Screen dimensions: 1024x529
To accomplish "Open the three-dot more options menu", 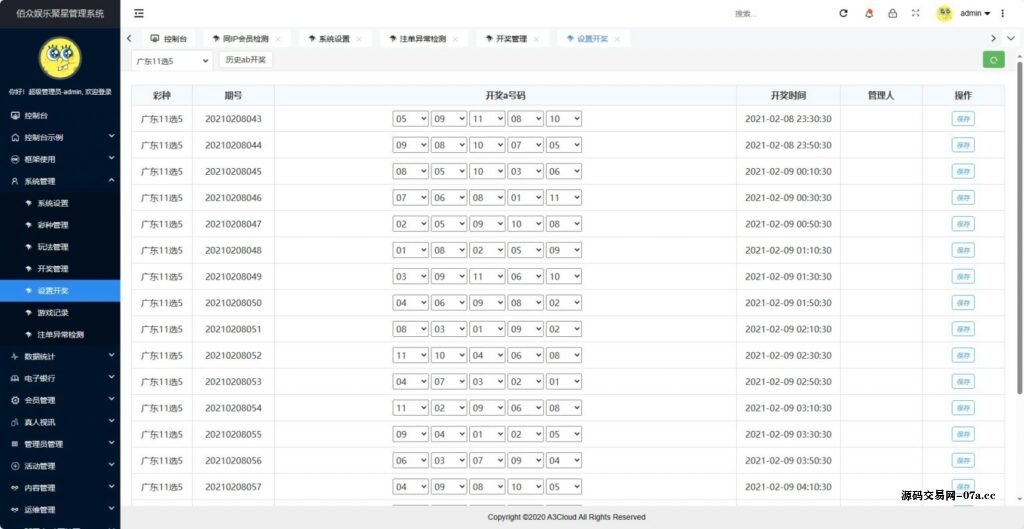I will pyautogui.click(x=1002, y=13).
